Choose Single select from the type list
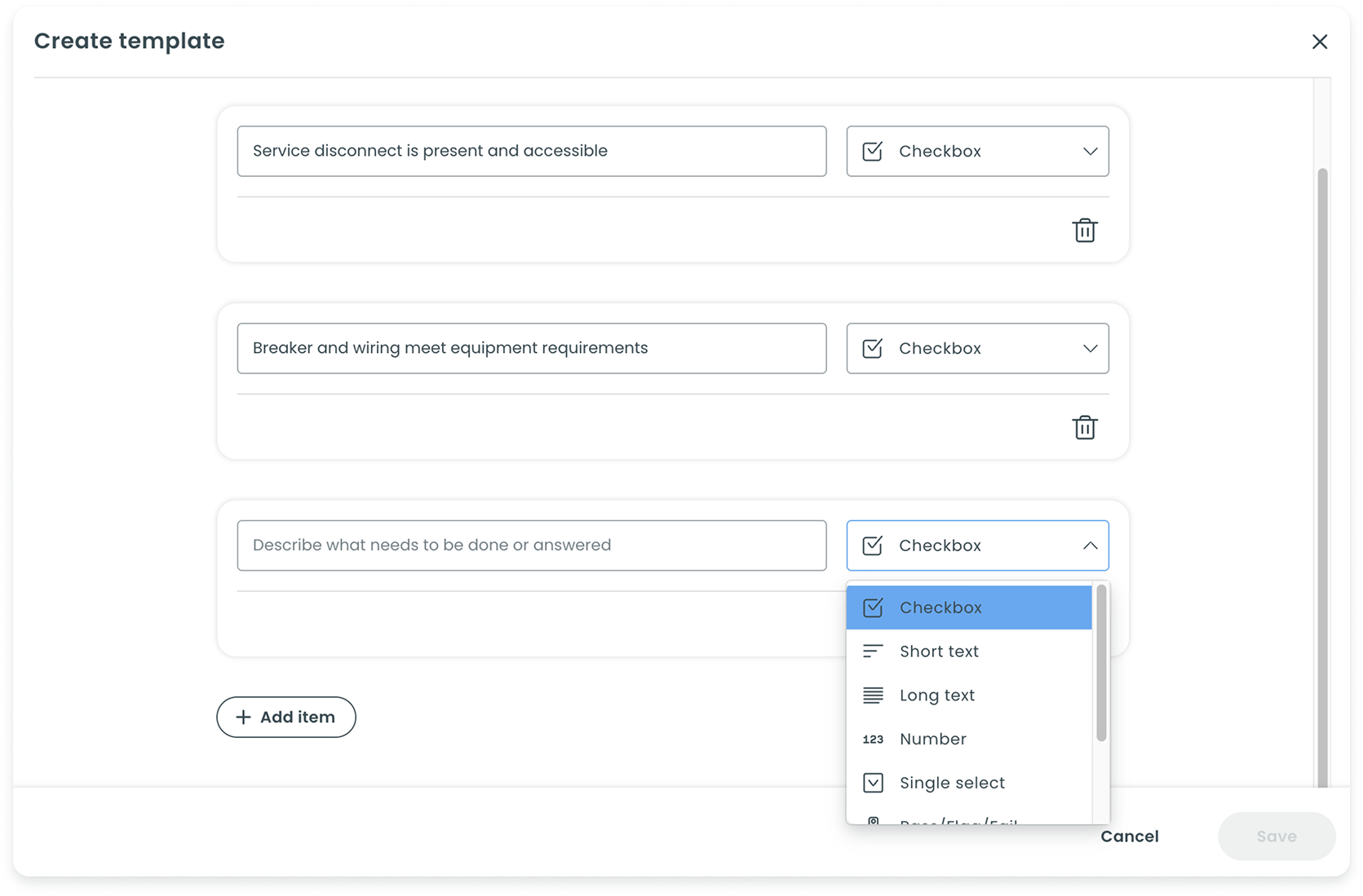Screen dimensions: 1363x896 (951, 783)
